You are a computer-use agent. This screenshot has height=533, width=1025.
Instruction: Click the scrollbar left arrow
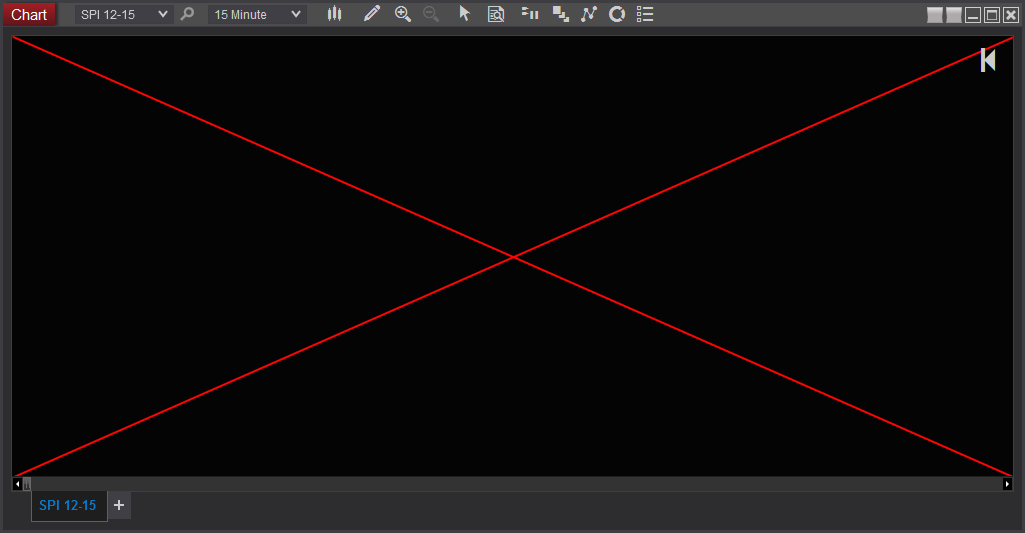(18, 484)
